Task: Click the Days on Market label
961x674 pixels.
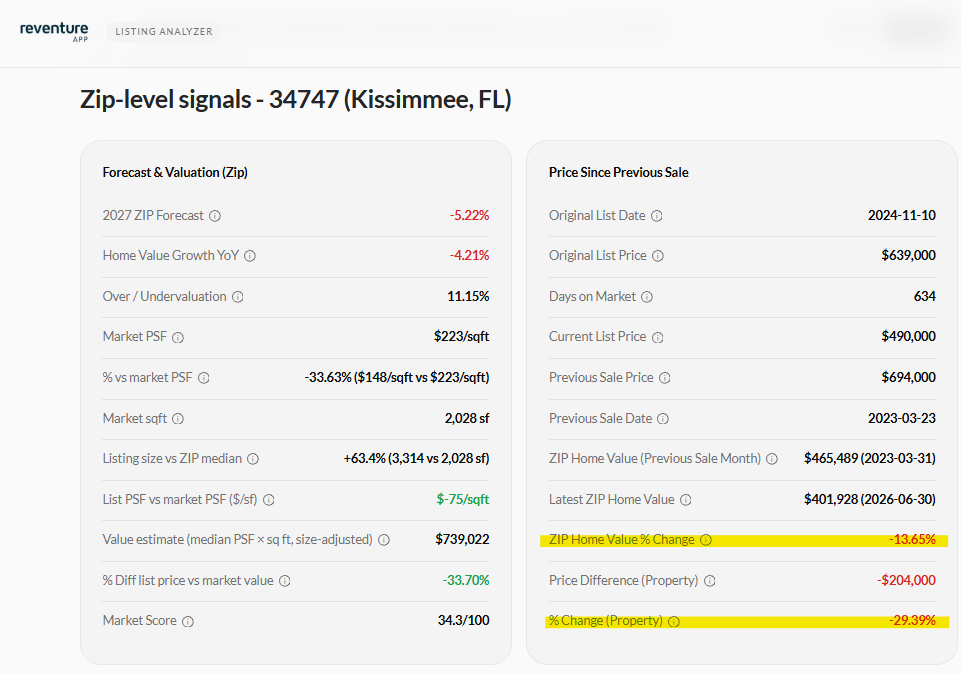Action: click(592, 297)
